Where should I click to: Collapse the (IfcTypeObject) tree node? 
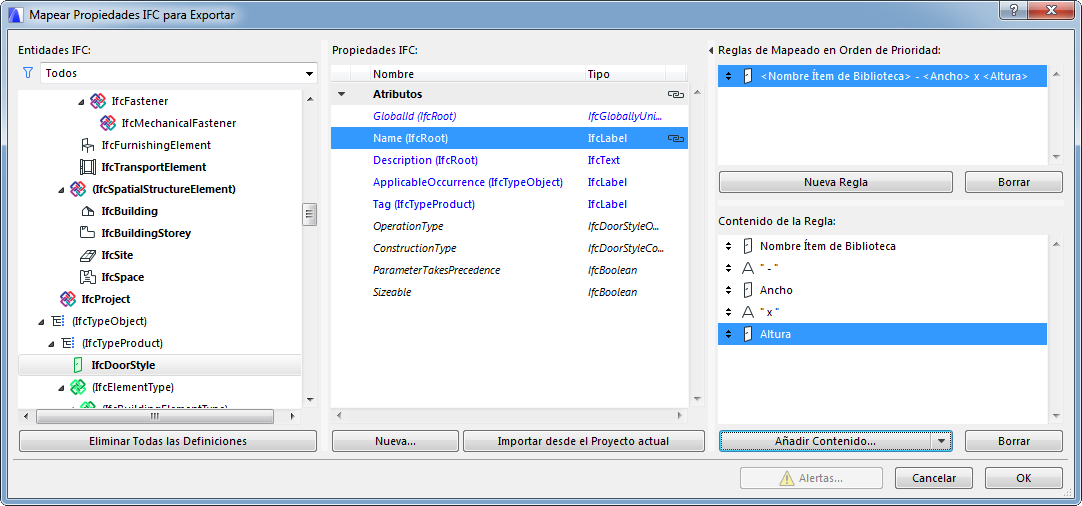(x=42, y=322)
